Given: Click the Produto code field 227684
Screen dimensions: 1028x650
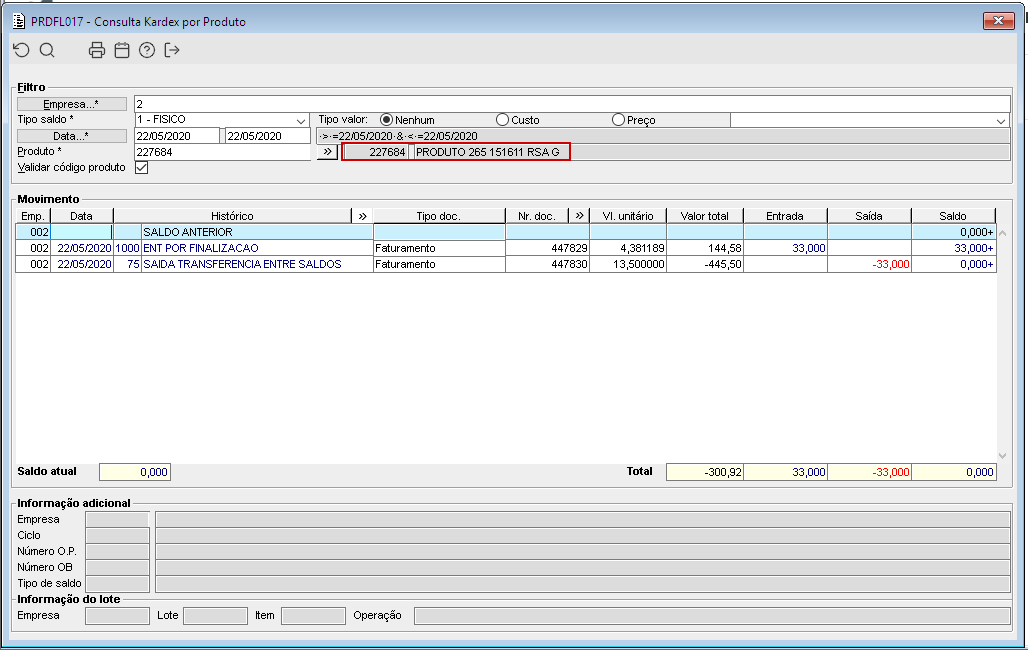Looking at the screenshot, I should coord(222,152).
